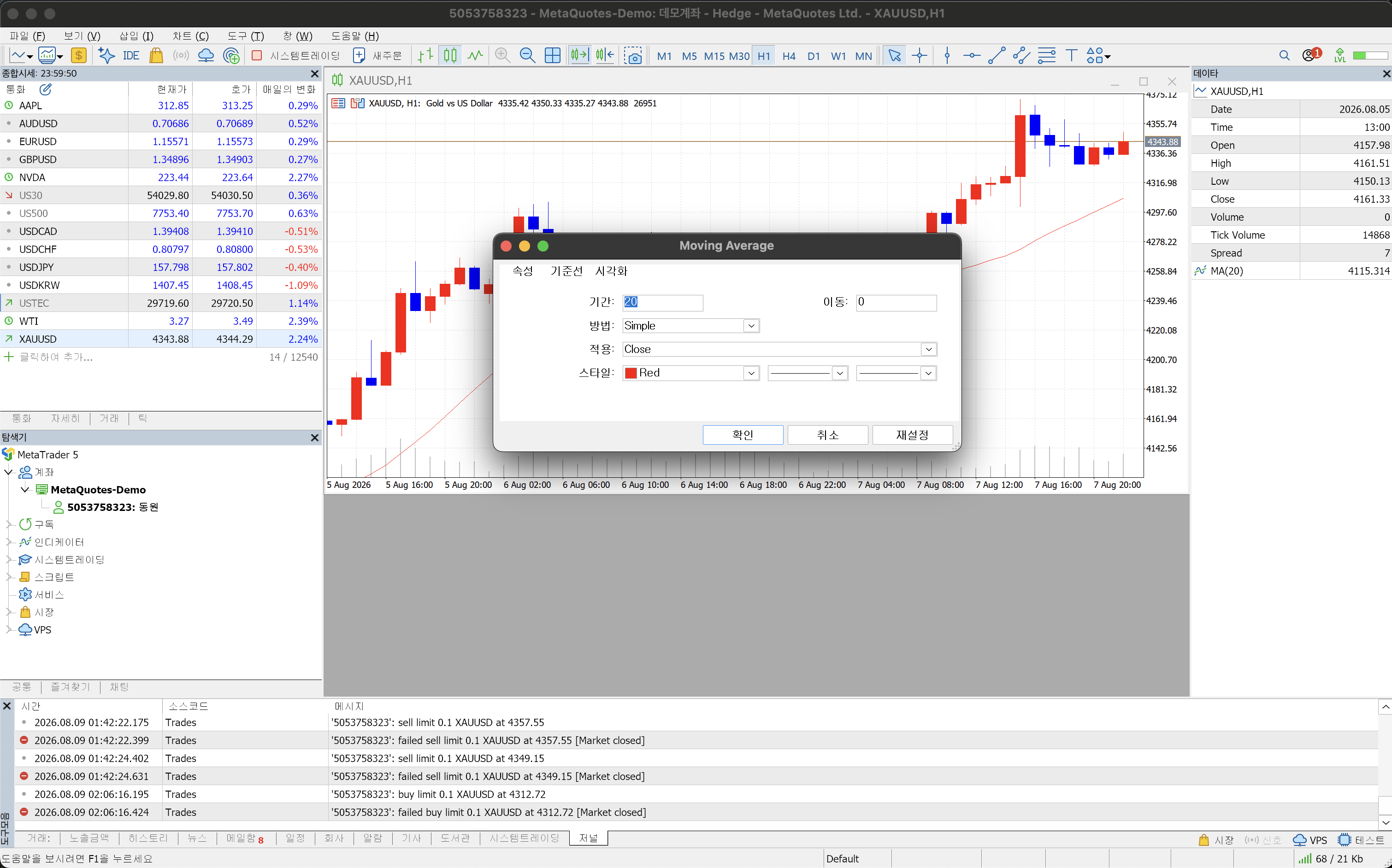
Task: Open the cloud VPS icon in toolbar
Action: point(206,56)
